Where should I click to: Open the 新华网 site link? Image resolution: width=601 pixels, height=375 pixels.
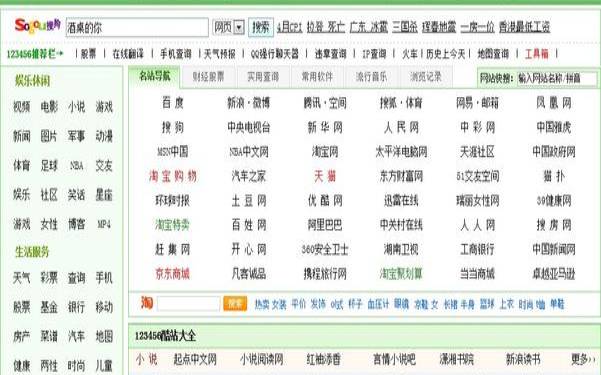pyautogui.click(x=325, y=127)
